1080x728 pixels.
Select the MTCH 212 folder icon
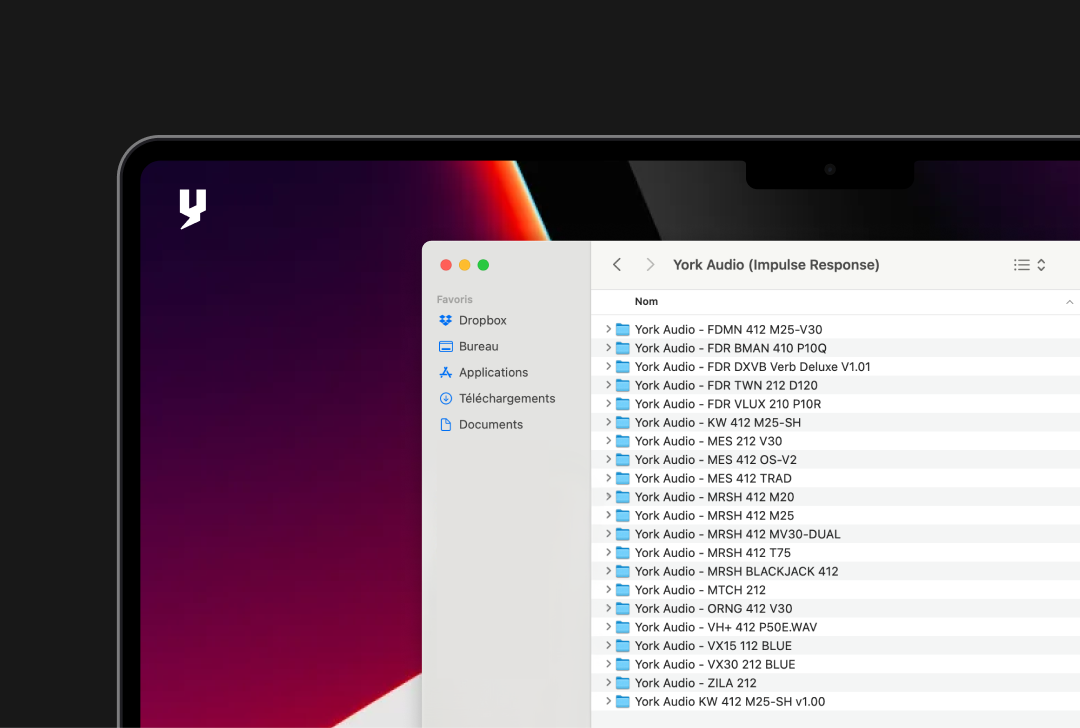[x=623, y=590]
